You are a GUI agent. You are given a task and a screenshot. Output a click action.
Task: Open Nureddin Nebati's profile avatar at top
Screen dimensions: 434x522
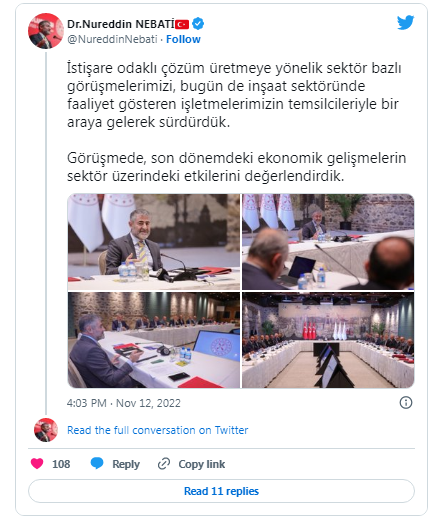46,31
